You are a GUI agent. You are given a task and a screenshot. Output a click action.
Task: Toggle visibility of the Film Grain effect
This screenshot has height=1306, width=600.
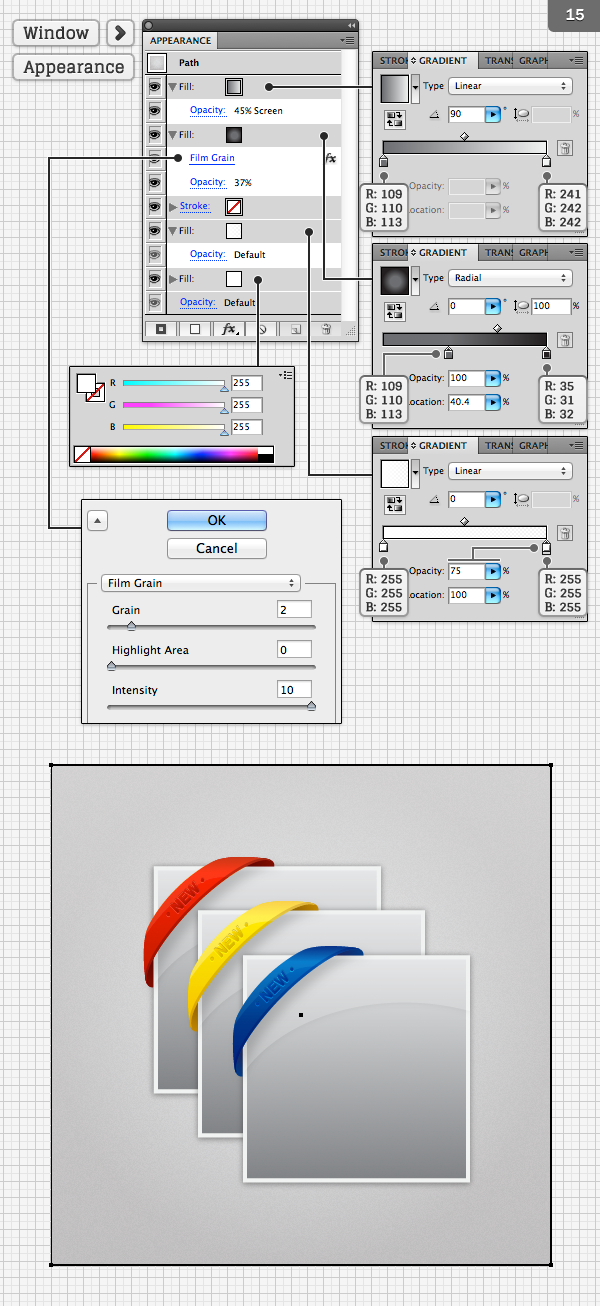pyautogui.click(x=155, y=159)
